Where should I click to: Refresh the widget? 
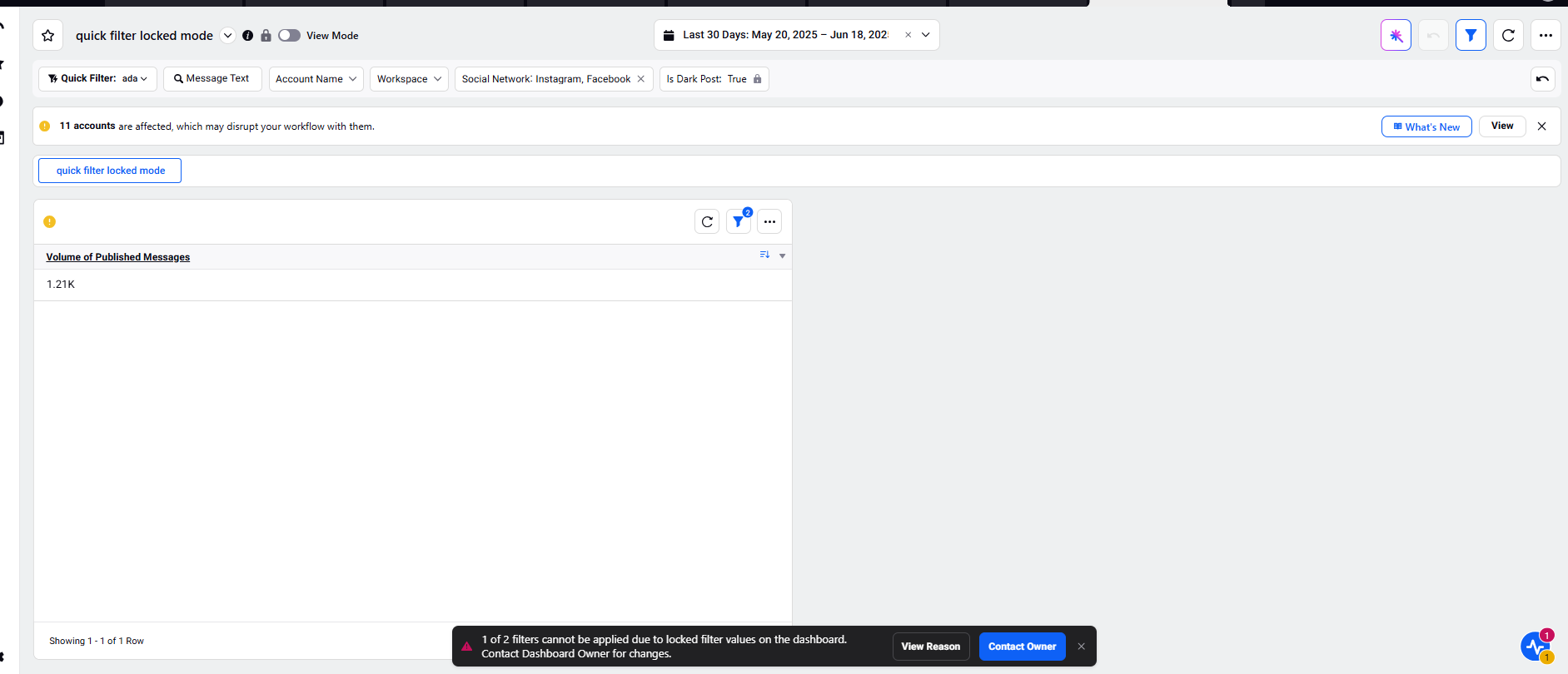(707, 221)
